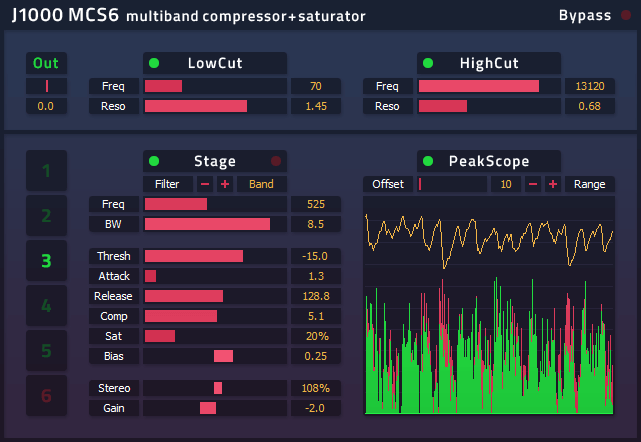Click the Sat slider bar
This screenshot has width=641, height=442.
215,336
